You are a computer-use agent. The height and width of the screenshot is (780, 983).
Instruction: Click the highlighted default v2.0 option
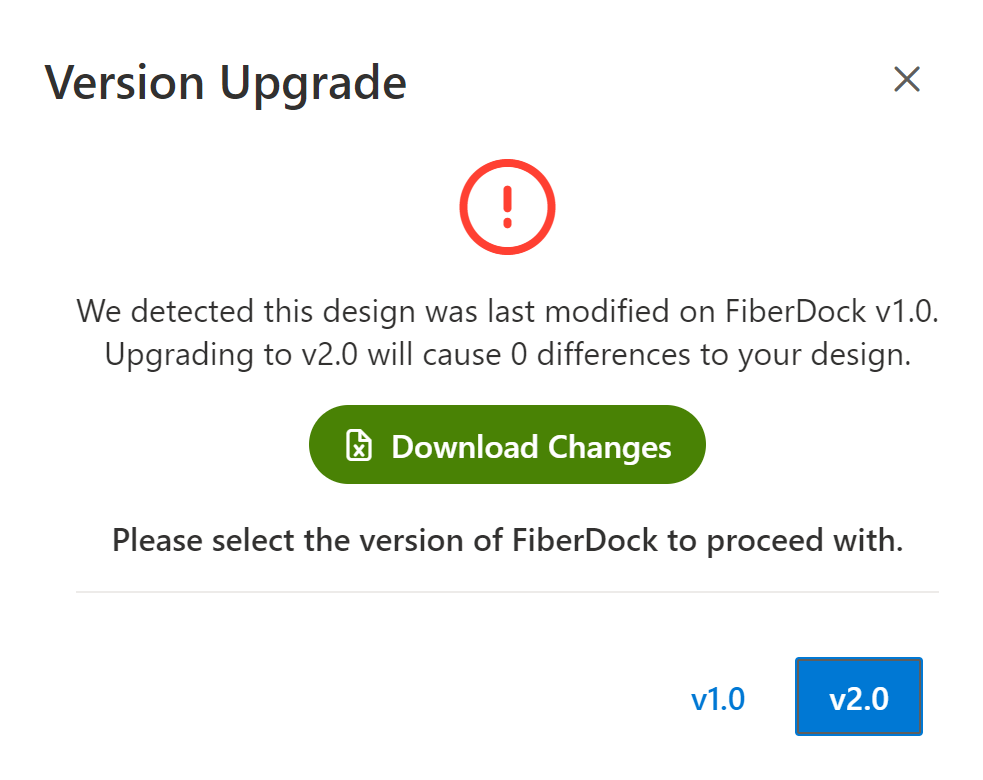858,697
